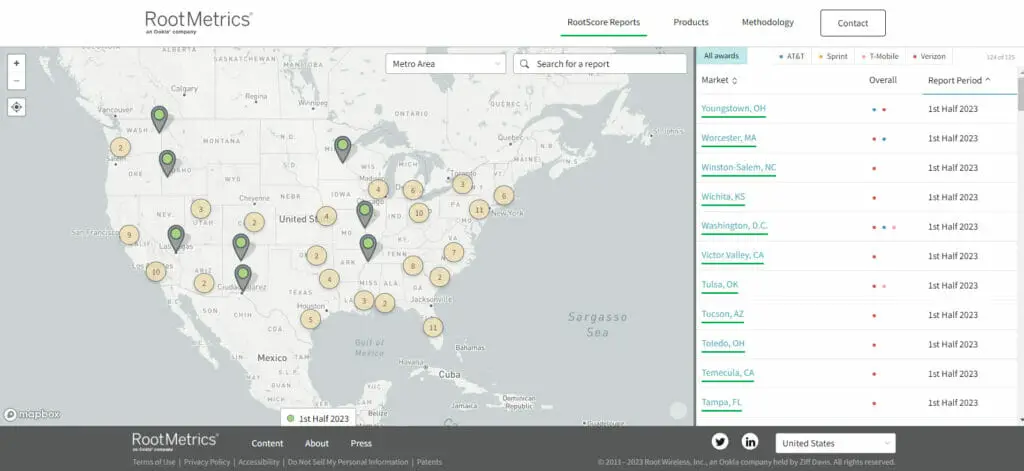Go to the Methodology page
Image resolution: width=1024 pixels, height=471 pixels.
[767, 22]
